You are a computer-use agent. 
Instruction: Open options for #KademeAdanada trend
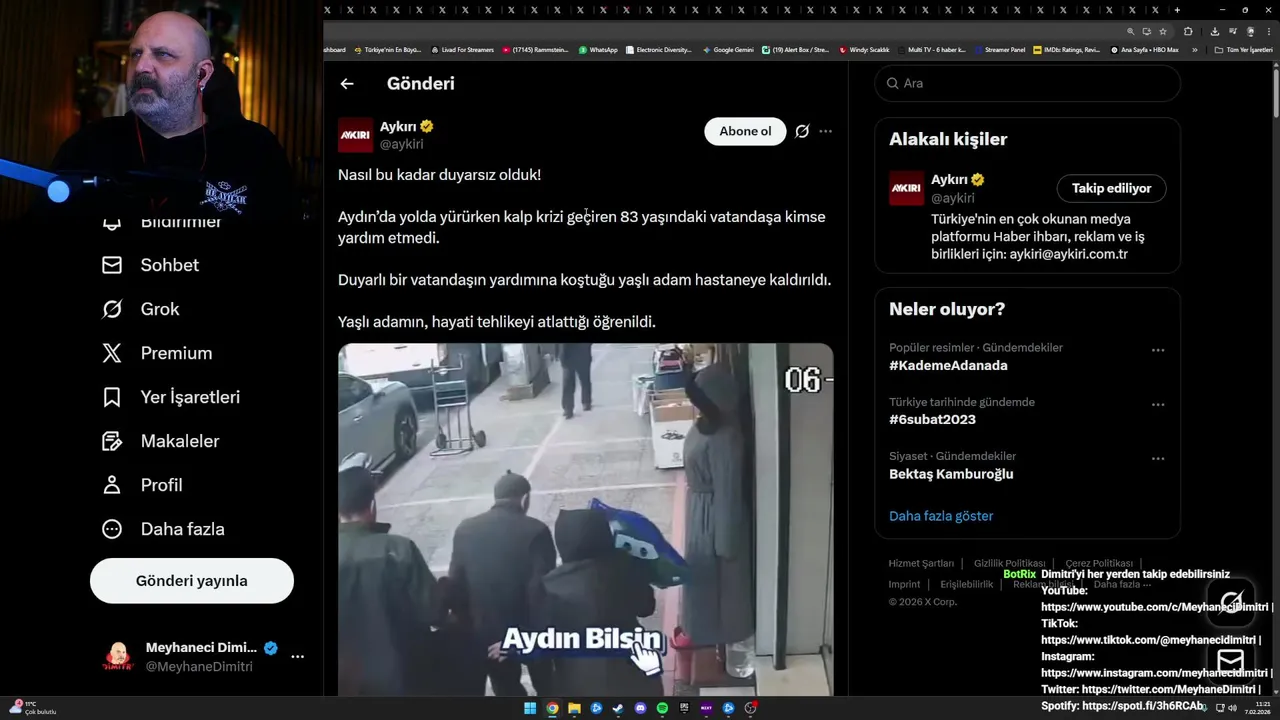[1158, 350]
